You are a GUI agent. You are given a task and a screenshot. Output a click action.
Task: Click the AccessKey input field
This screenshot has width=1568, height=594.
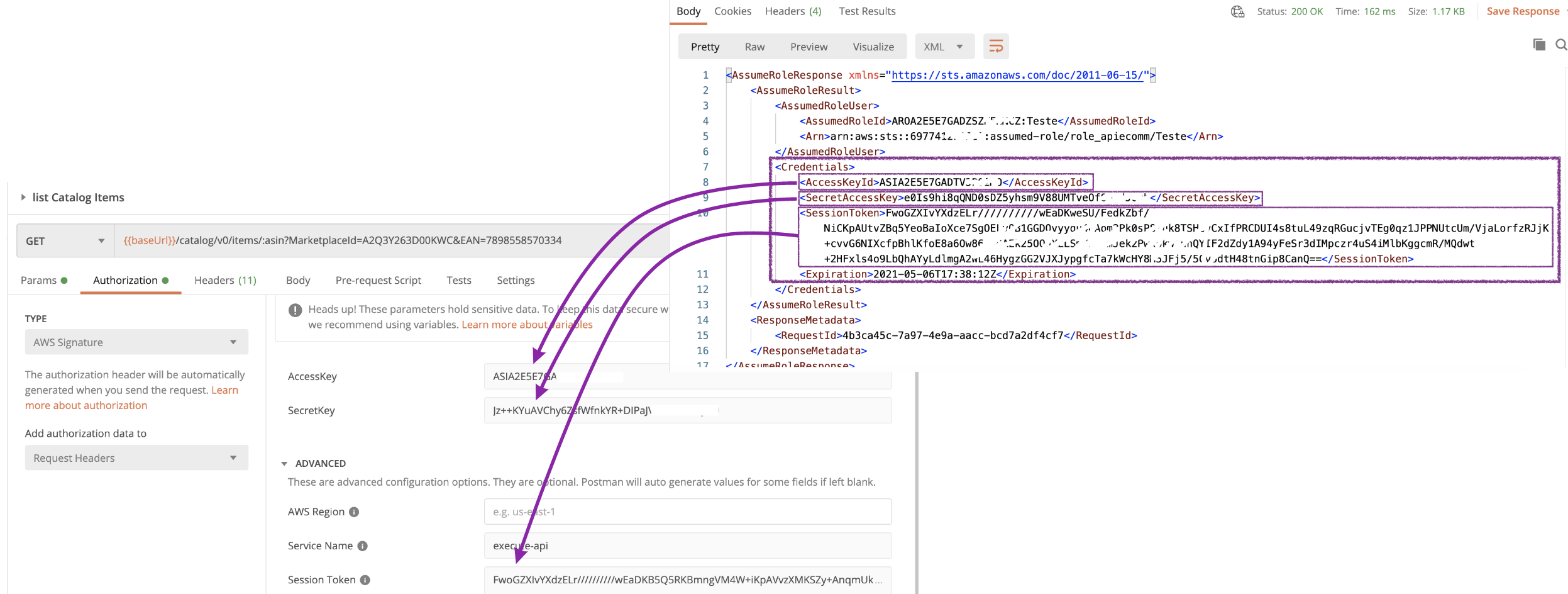tap(688, 376)
